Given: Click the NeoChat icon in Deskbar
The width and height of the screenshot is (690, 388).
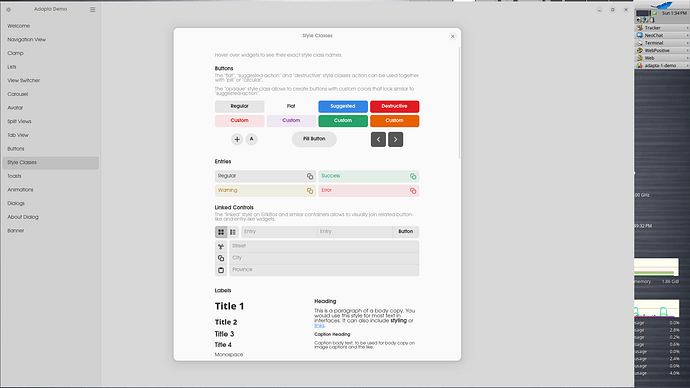Looking at the screenshot, I should [x=640, y=35].
